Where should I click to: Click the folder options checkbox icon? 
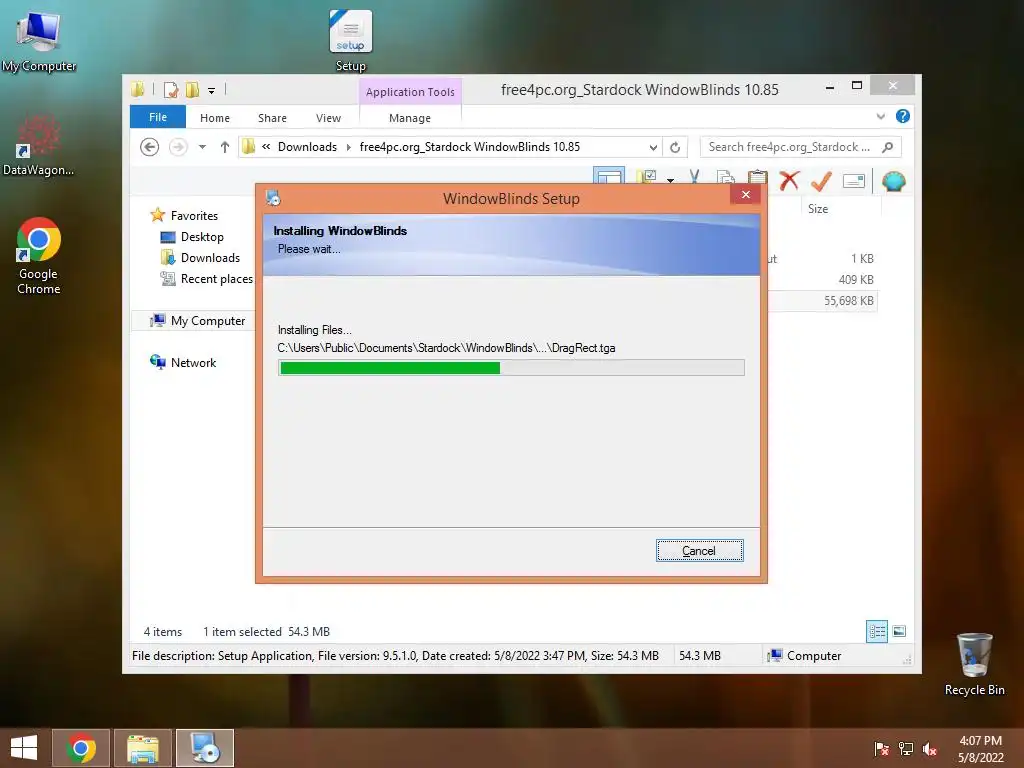645,176
